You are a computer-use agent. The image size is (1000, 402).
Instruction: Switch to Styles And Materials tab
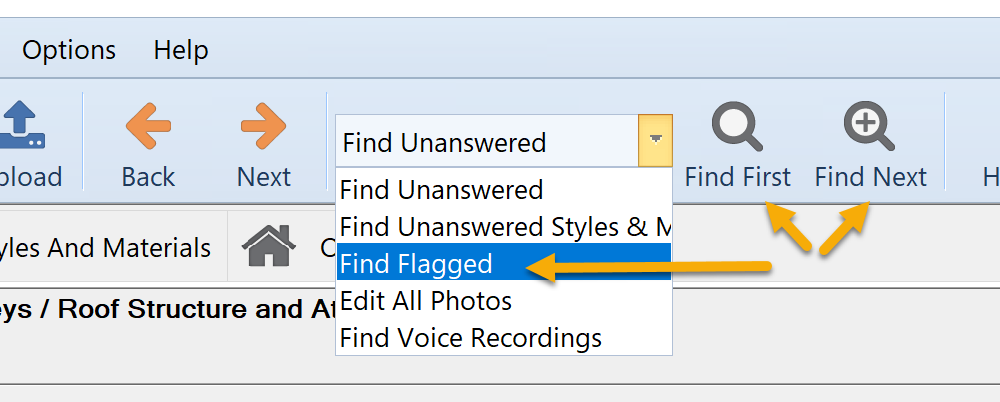tap(105, 248)
